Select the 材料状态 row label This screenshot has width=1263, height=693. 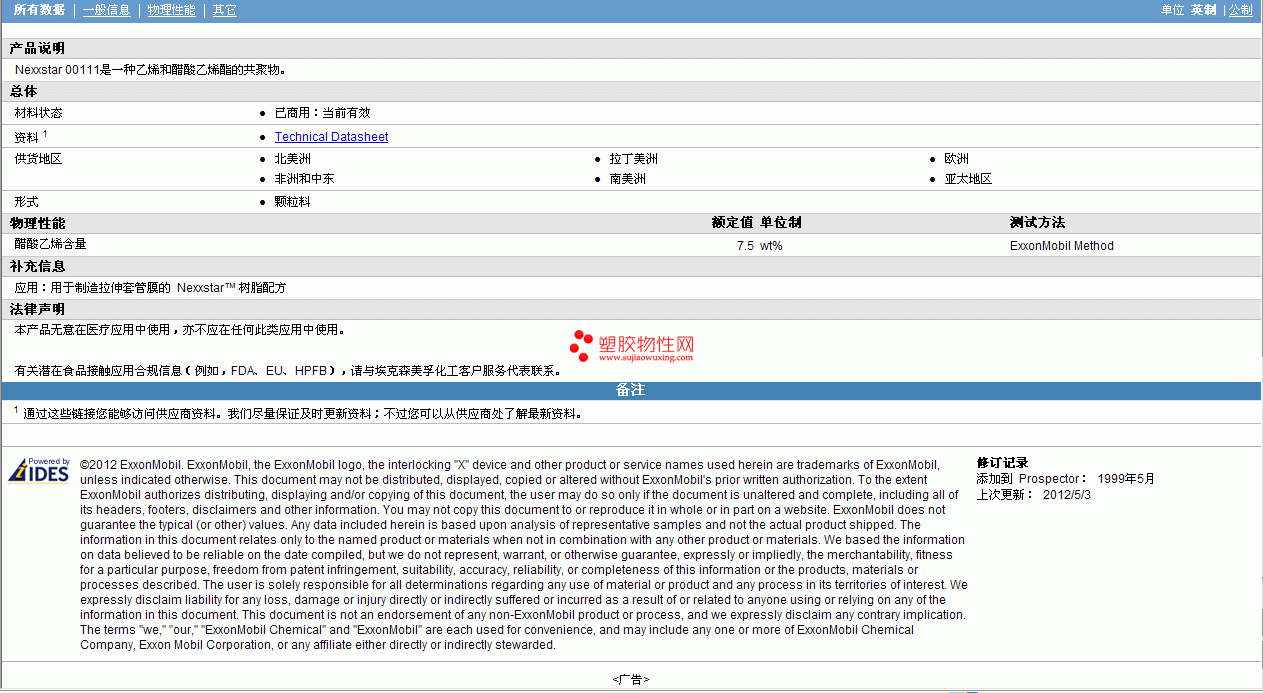point(39,113)
